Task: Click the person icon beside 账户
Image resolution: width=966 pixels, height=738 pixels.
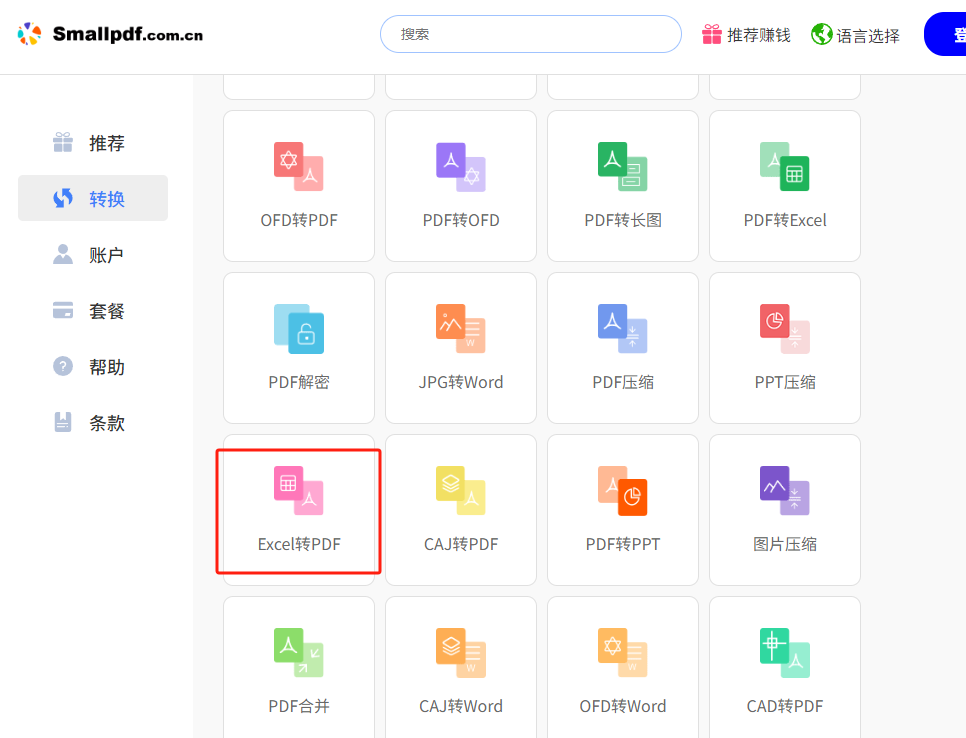Action: (x=63, y=254)
